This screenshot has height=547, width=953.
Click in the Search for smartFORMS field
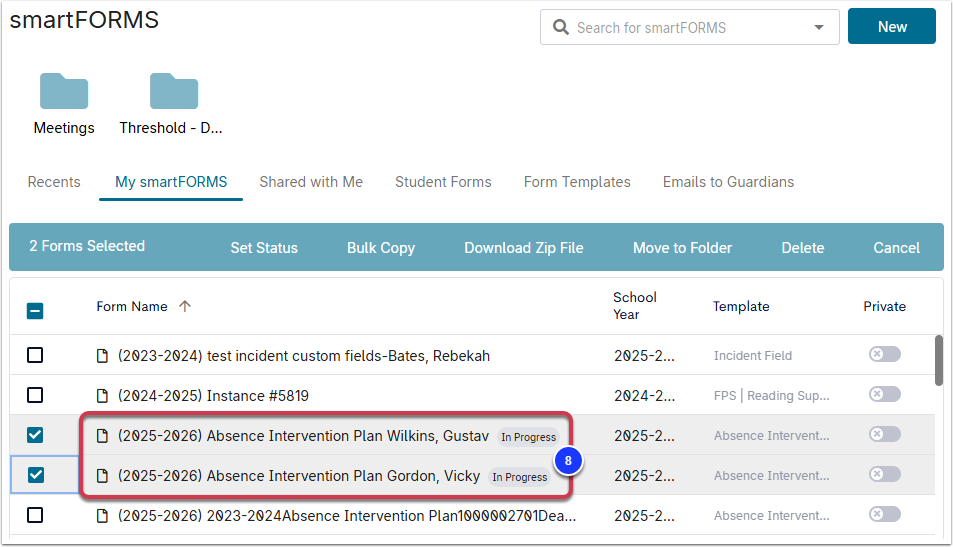click(689, 27)
